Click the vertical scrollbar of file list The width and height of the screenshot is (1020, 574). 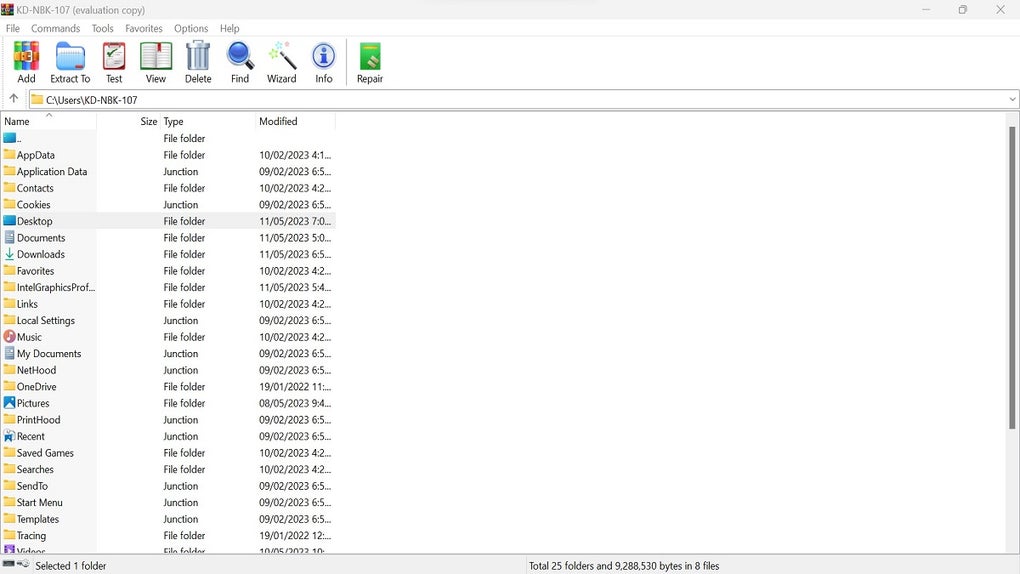tap(1012, 279)
